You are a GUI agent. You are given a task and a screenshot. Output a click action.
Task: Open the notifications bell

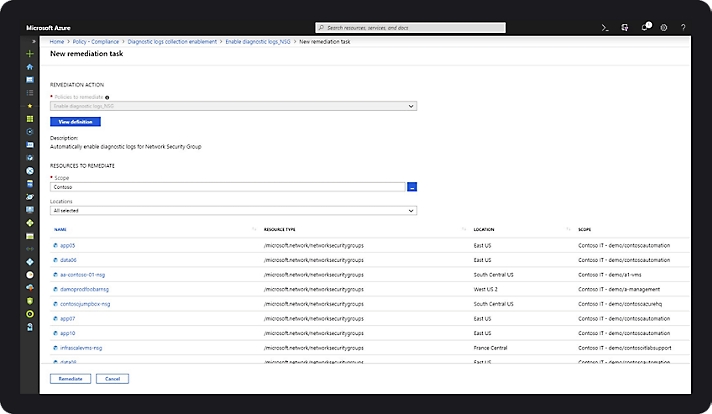pos(645,27)
